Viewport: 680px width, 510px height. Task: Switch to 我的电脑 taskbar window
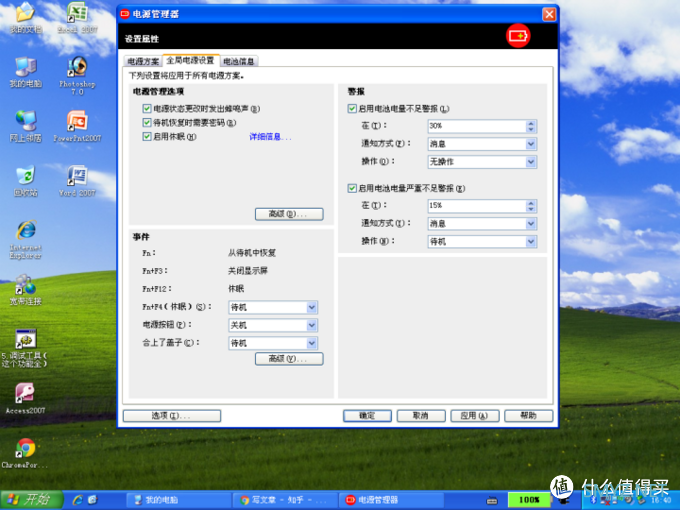(178, 500)
